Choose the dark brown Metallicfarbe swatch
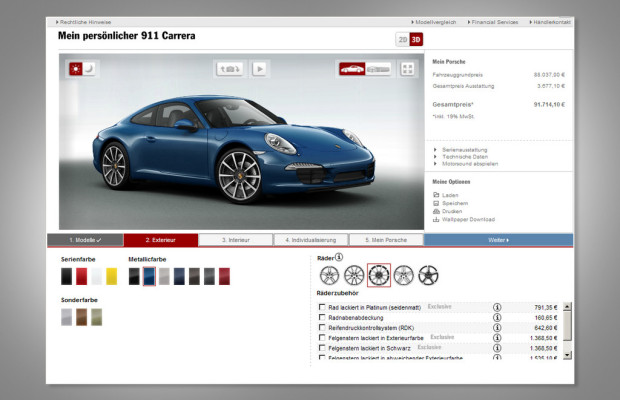 [x=194, y=276]
